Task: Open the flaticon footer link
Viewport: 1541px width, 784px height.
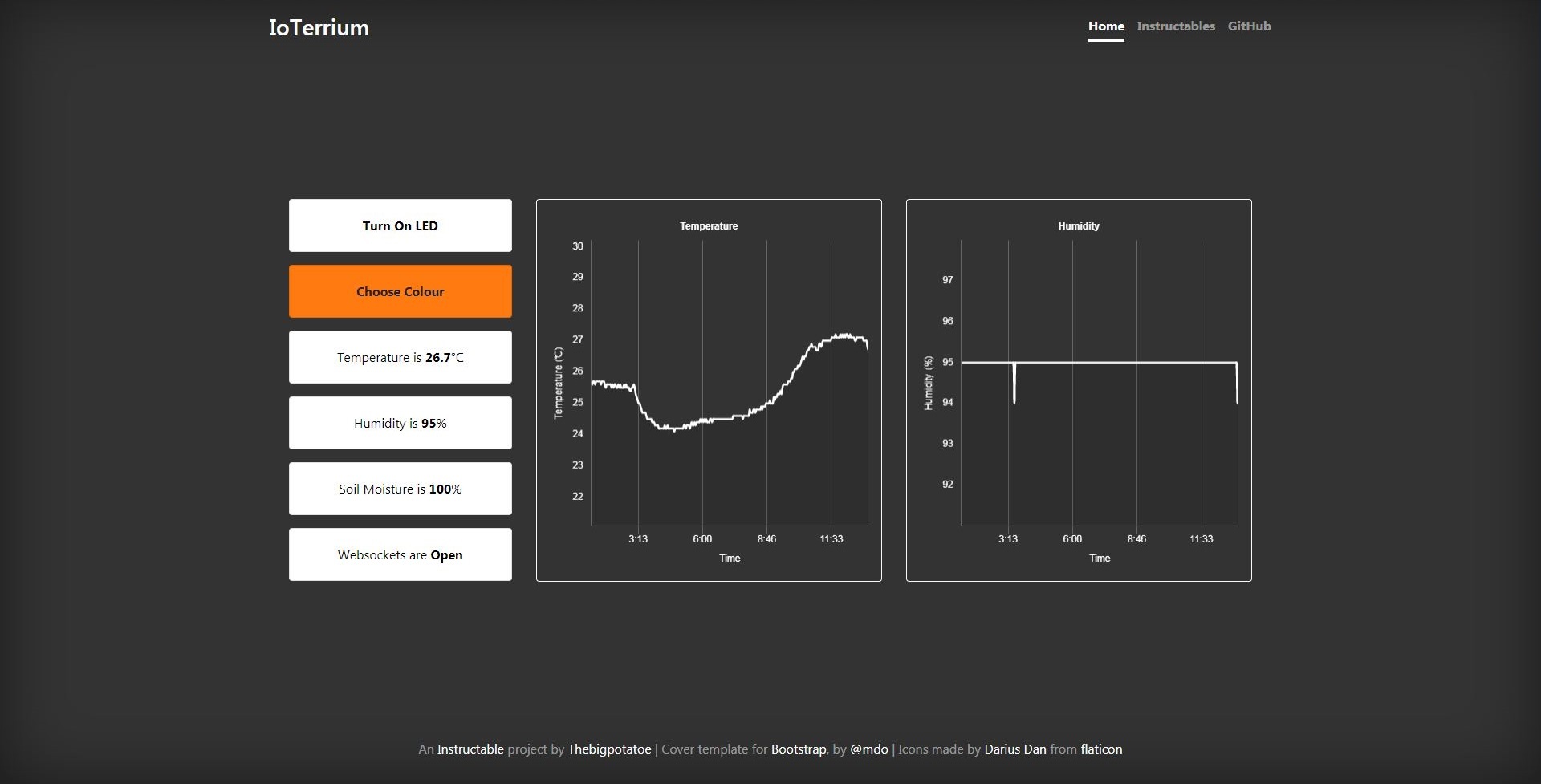Action: pyautogui.click(x=1101, y=749)
